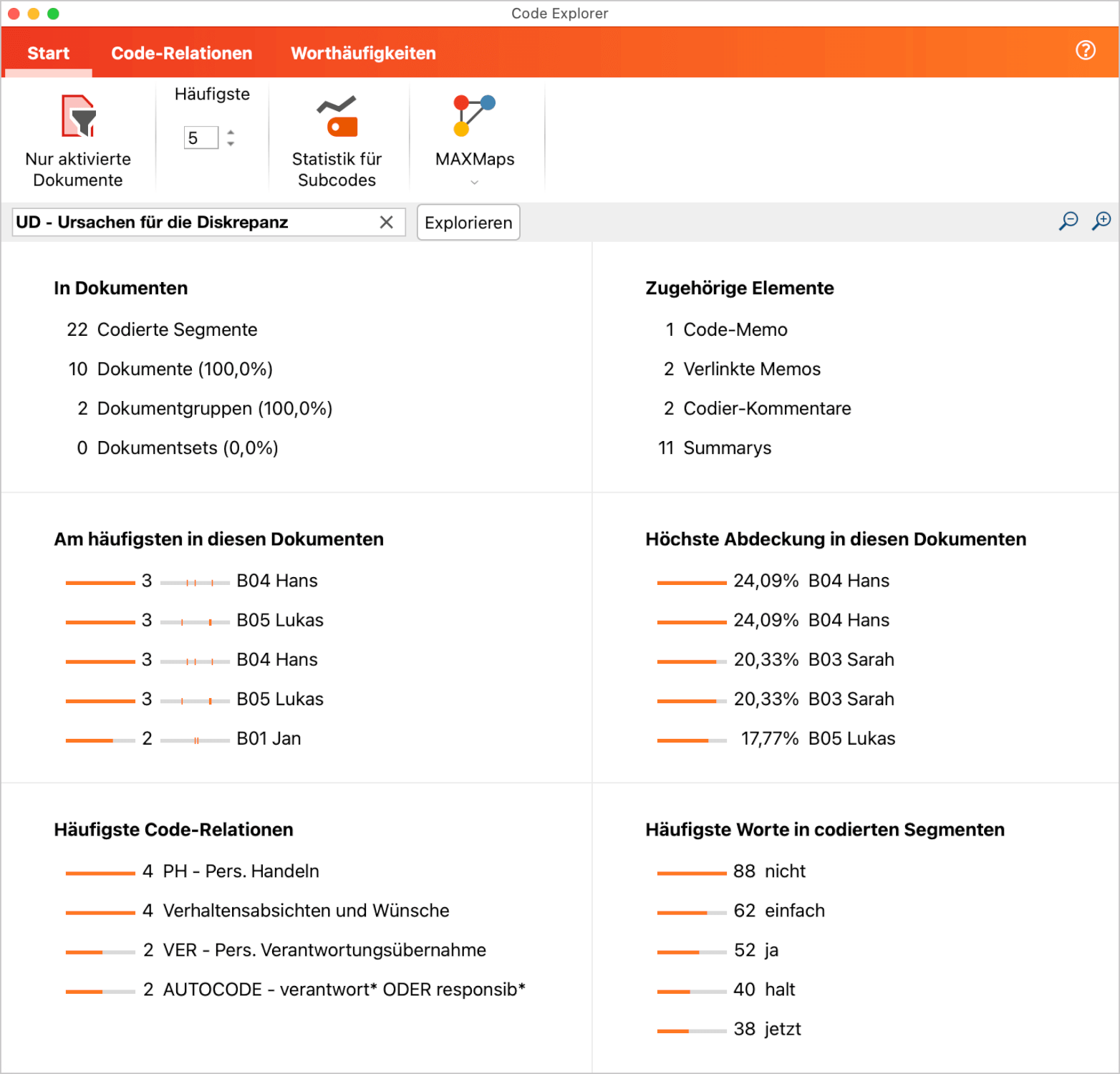Click the Häufigste number input field
The height and width of the screenshot is (1074, 1120).
[201, 138]
